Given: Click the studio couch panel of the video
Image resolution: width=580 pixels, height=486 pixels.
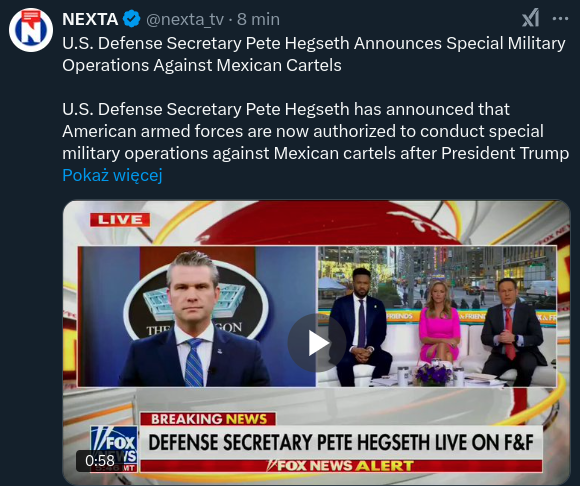Looking at the screenshot, I should [437, 316].
